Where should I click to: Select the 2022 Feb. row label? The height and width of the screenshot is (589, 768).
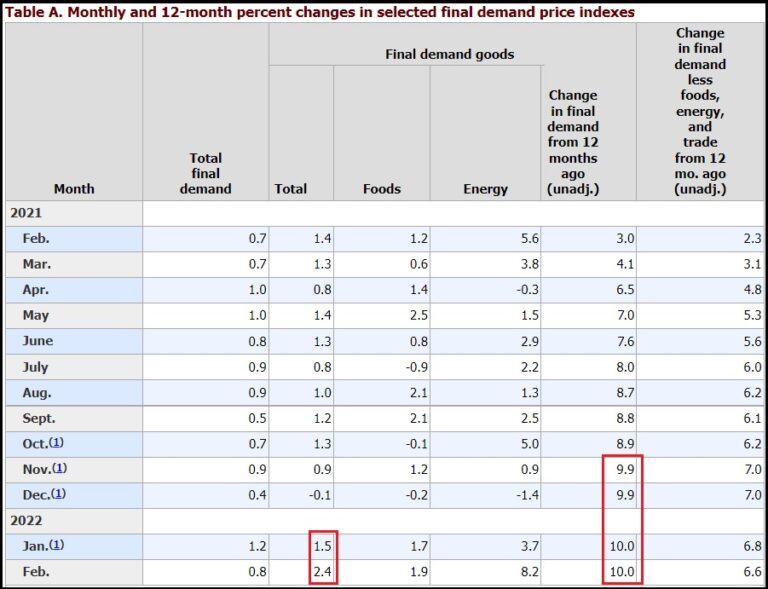point(36,571)
